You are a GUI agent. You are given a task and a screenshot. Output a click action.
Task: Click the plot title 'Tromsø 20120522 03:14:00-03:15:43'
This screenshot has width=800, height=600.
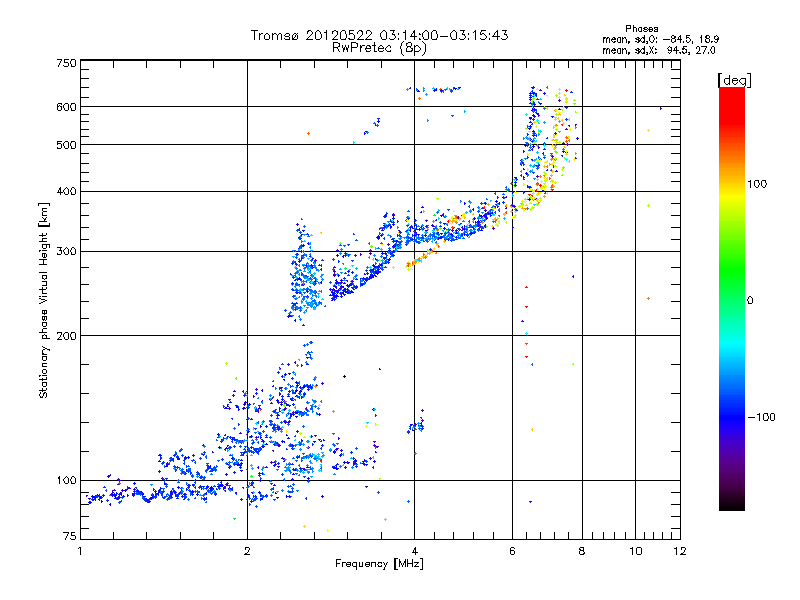[x=379, y=35]
